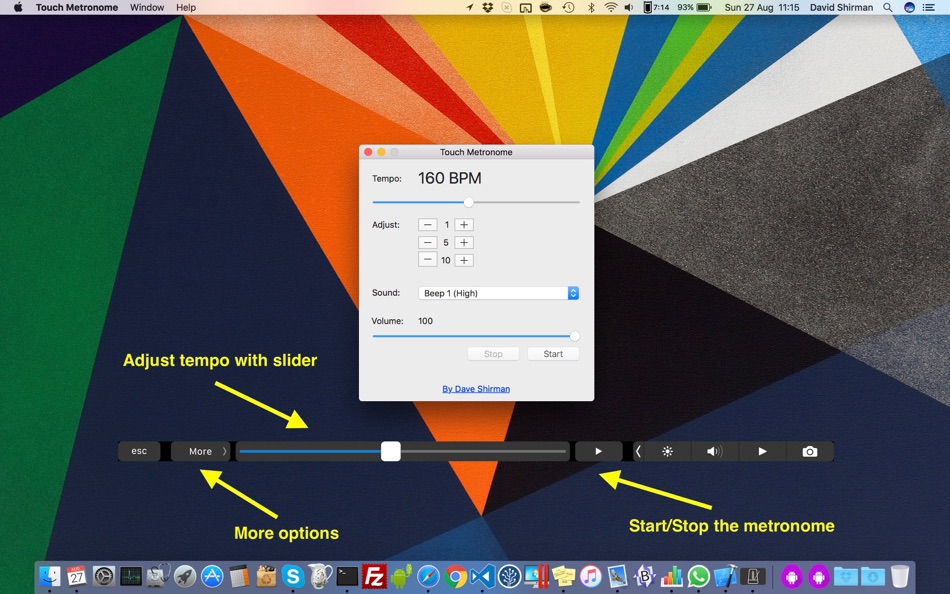
Task: Open Finder from the Dock
Action: point(50,576)
